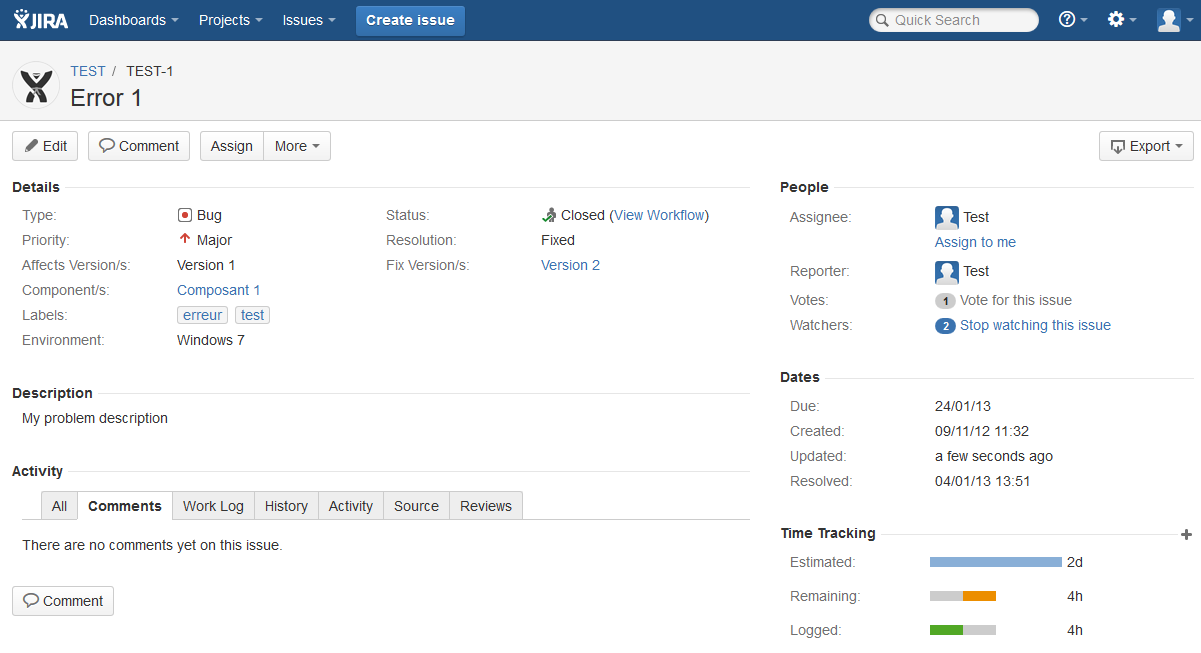The image size is (1201, 653).
Task: Click the Estimated time progress bar
Action: tap(996, 562)
